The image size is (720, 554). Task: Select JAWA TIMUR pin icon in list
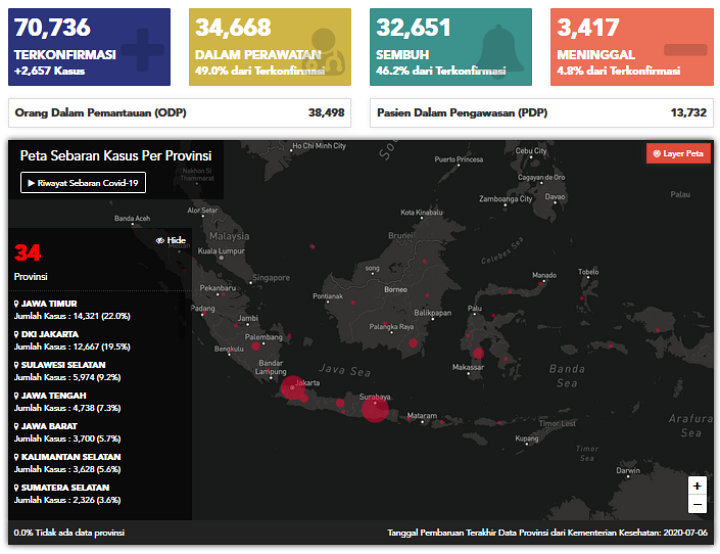(x=17, y=303)
